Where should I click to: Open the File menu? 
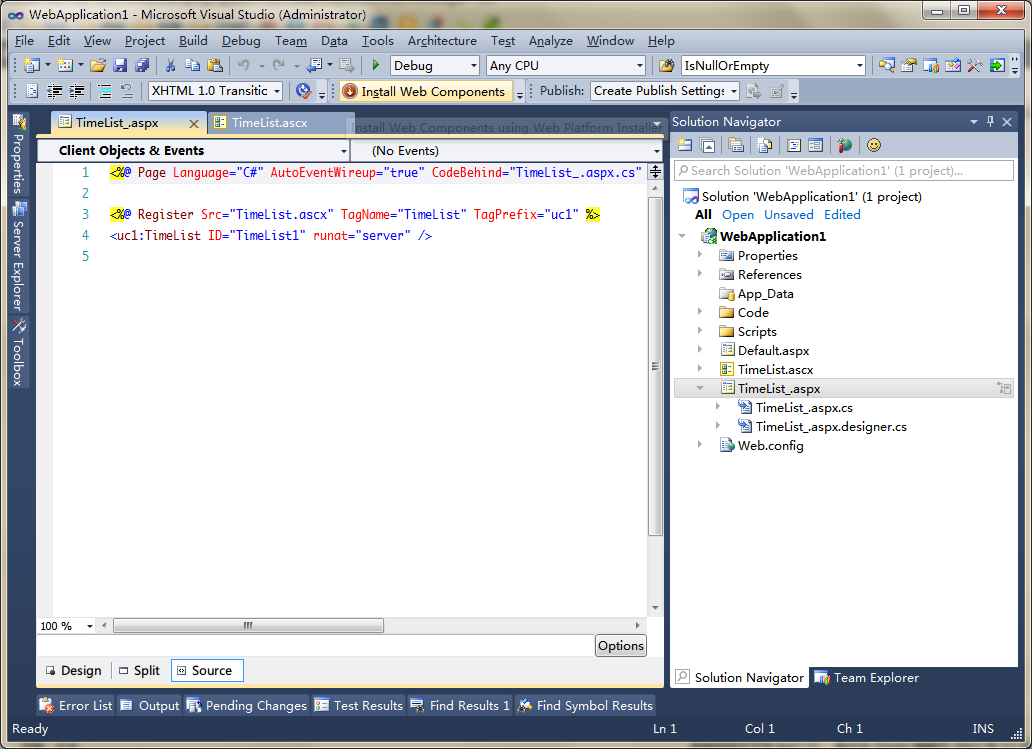[24, 41]
